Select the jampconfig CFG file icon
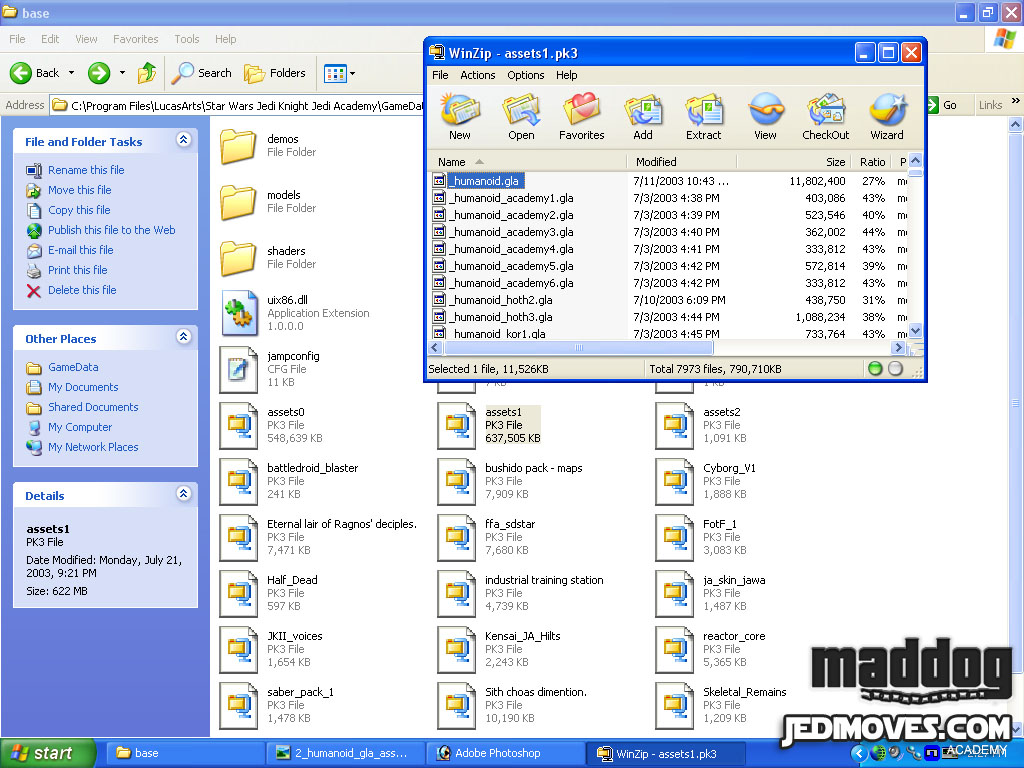Screen dimensions: 1024x768 [238, 370]
